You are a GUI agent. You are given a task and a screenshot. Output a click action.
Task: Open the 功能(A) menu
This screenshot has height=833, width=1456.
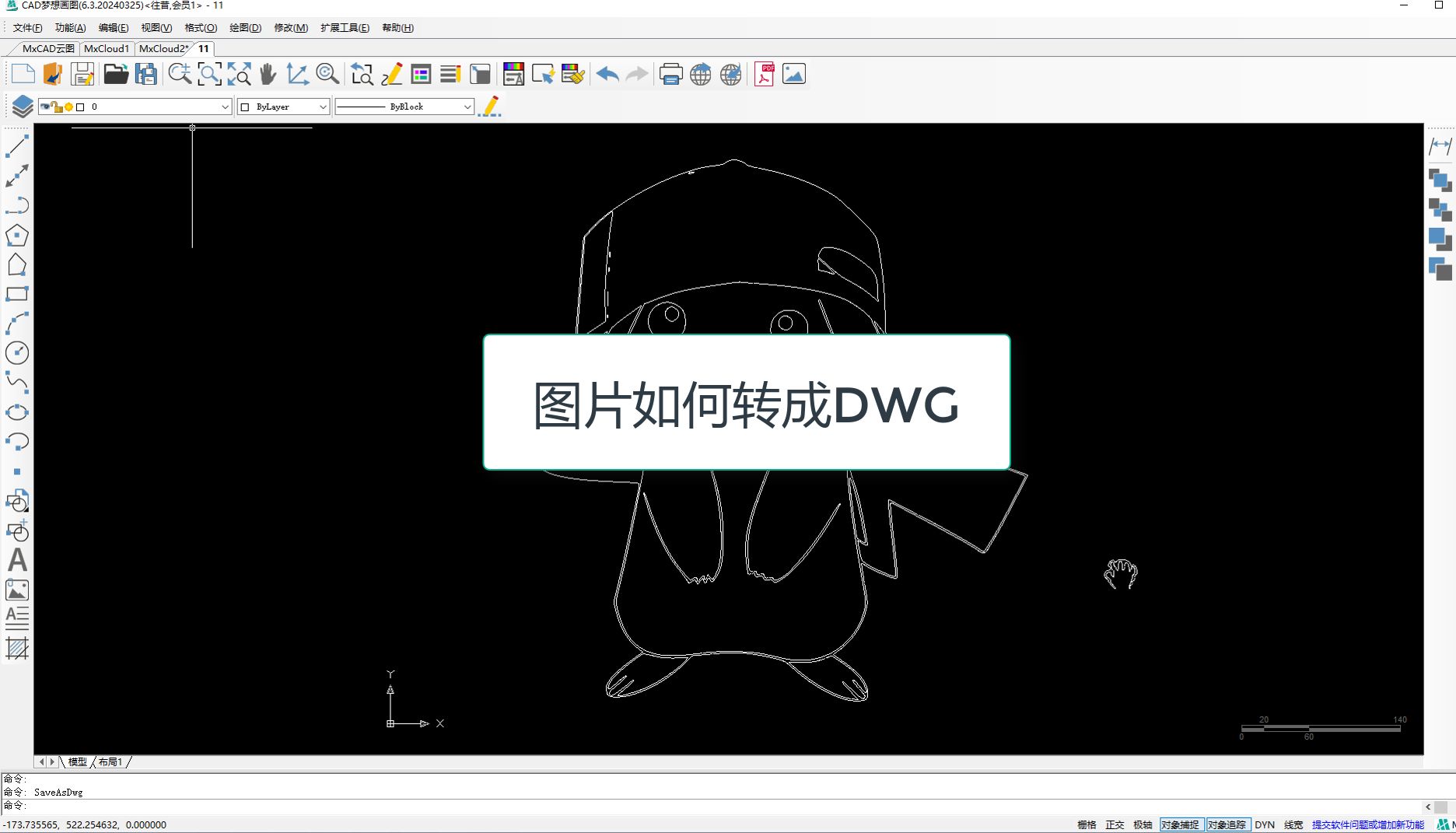[70, 27]
